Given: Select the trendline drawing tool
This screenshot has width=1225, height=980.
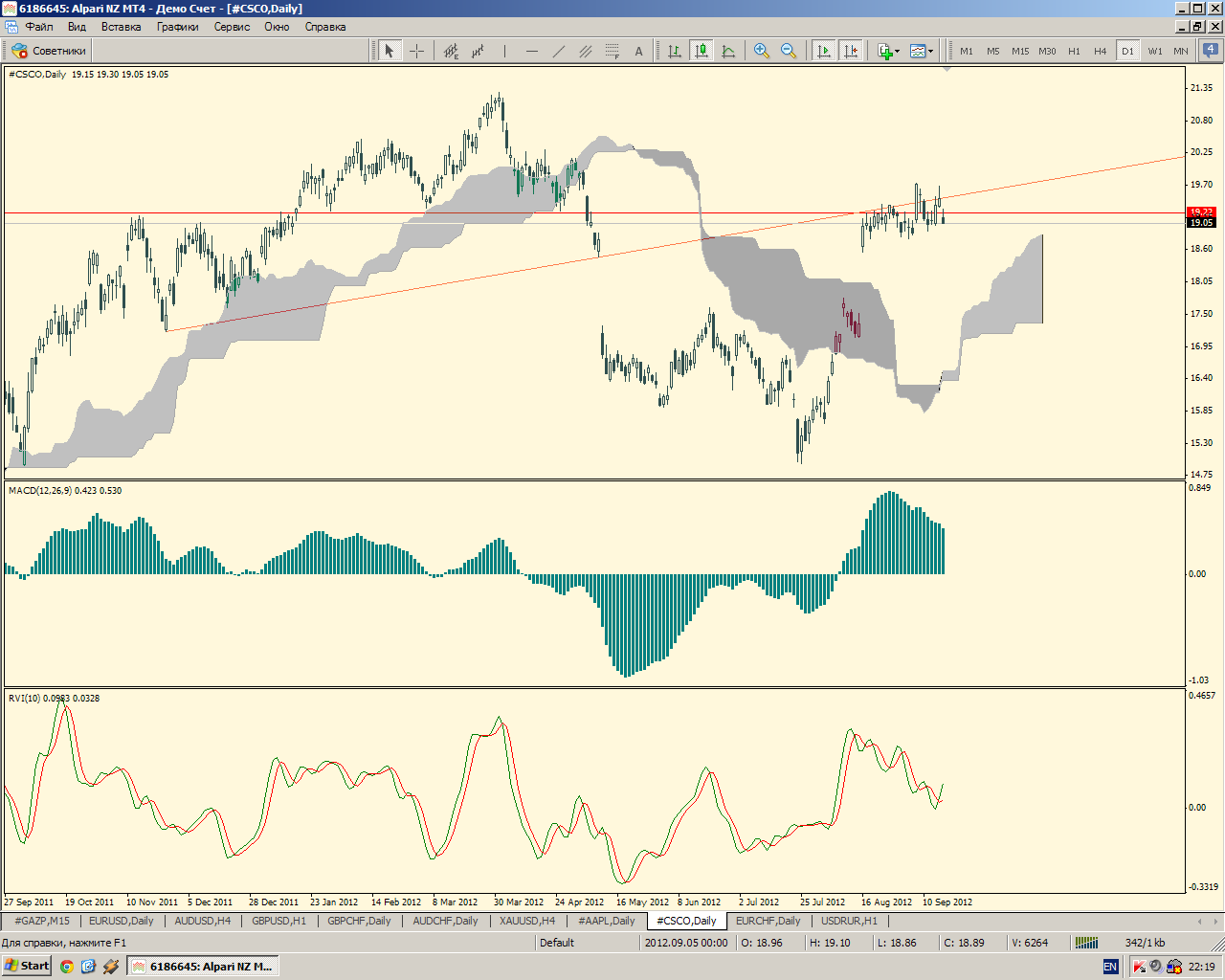Looking at the screenshot, I should pos(558,51).
